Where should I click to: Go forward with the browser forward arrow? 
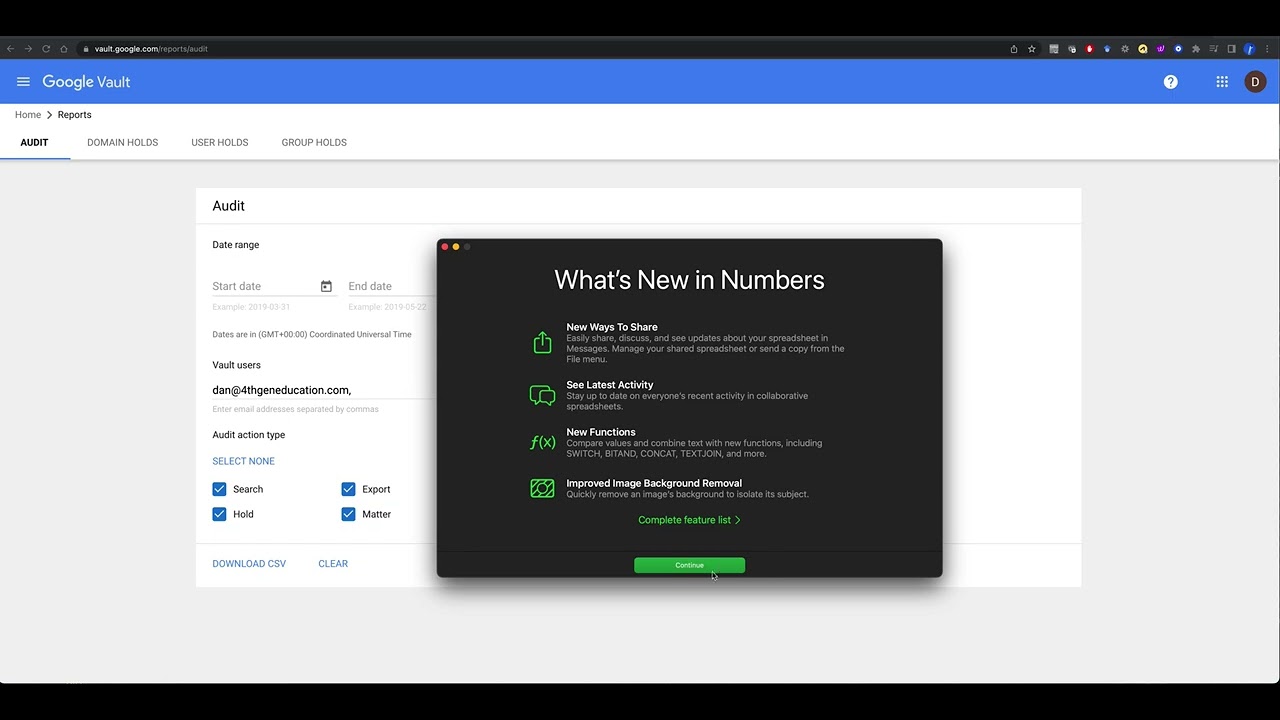tap(28, 49)
